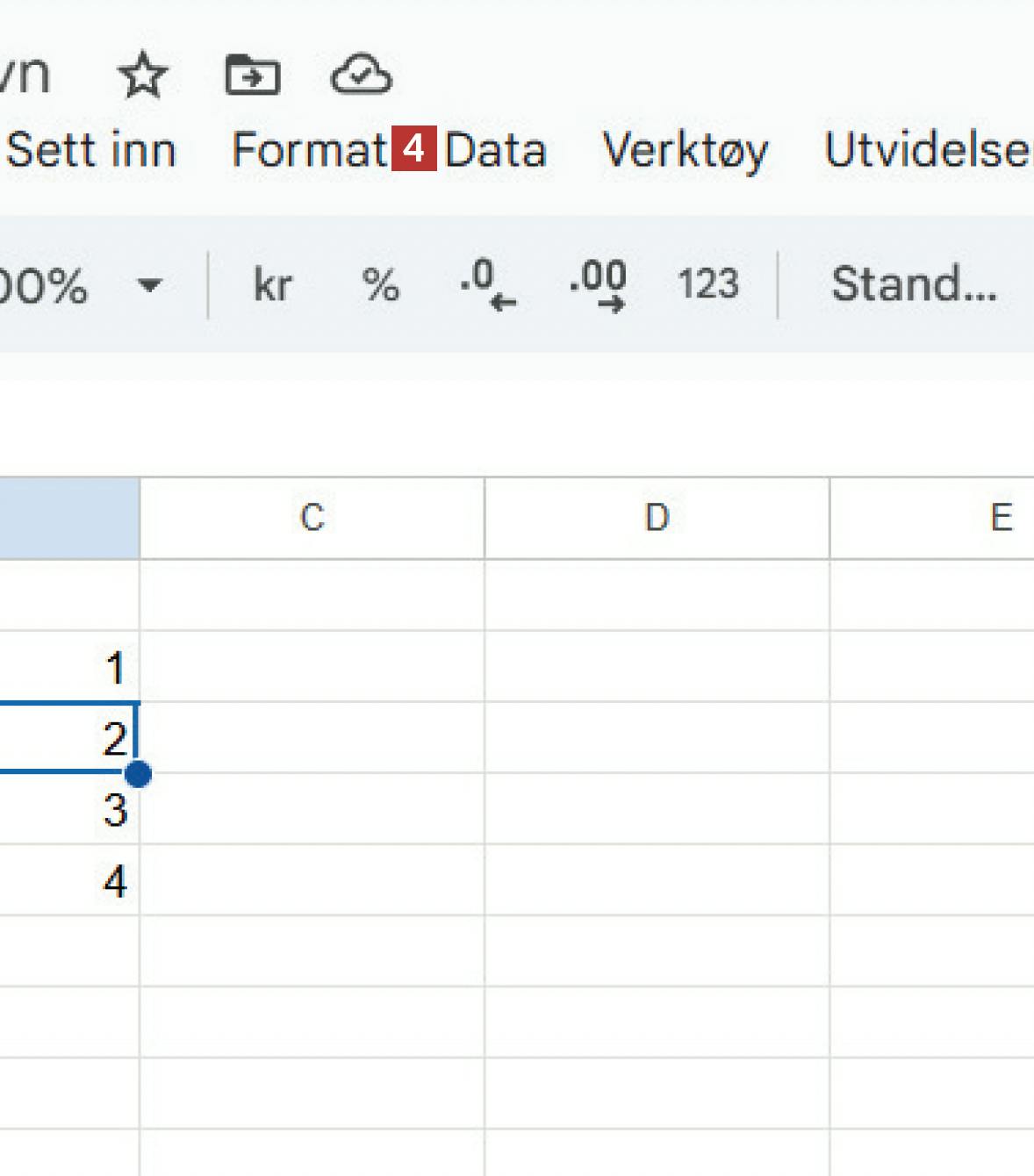Open more number formats (123)
The image size is (1034, 1176).
707,285
